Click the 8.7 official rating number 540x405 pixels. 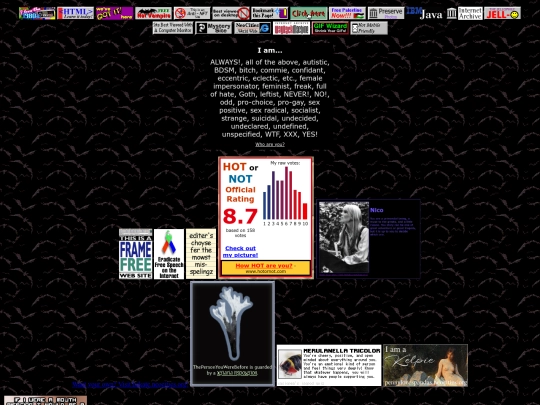[240, 216]
